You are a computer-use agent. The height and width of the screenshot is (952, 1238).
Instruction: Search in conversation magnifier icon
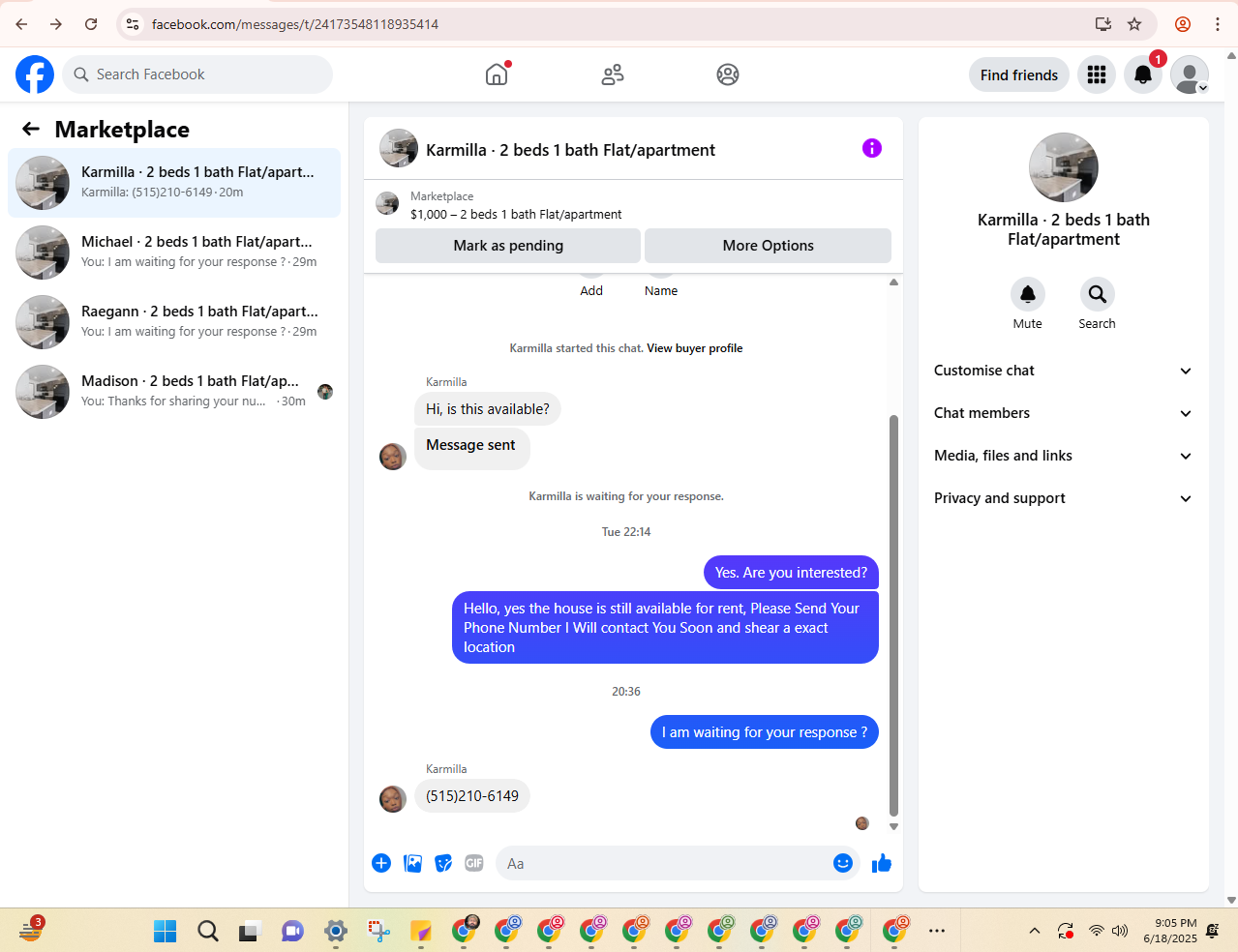(1098, 294)
